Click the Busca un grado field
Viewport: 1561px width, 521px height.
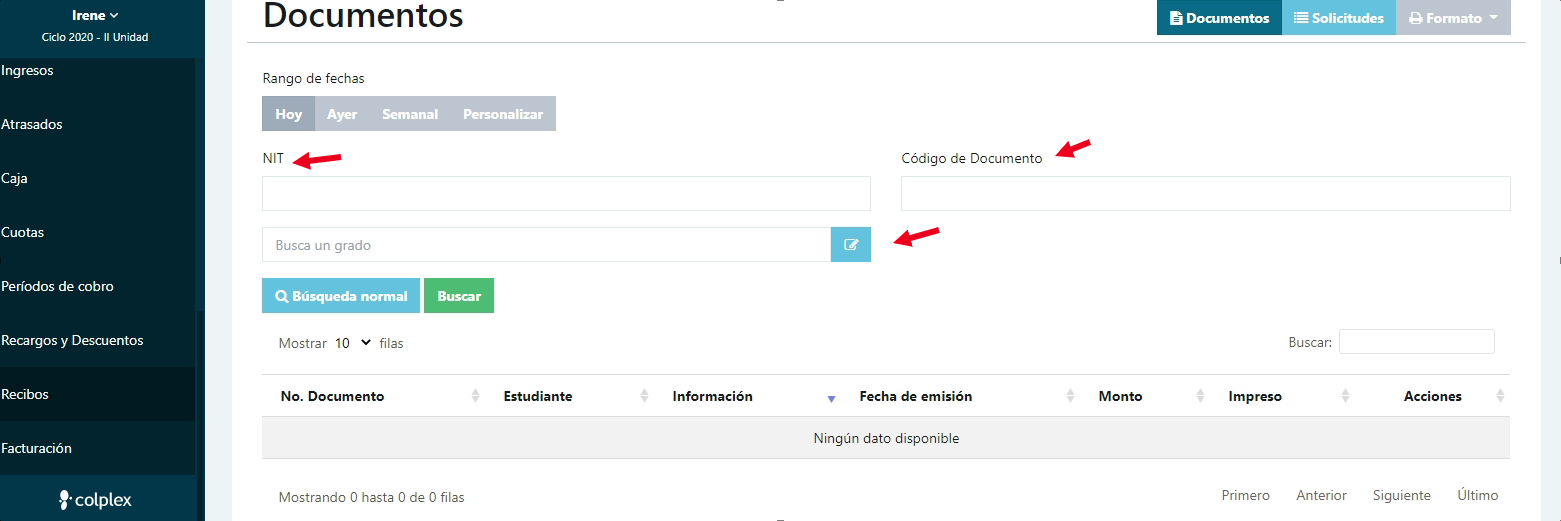(x=546, y=245)
